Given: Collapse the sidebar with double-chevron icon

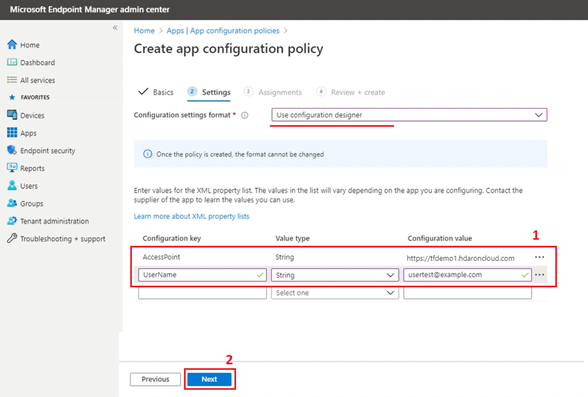Looking at the screenshot, I should [x=115, y=28].
